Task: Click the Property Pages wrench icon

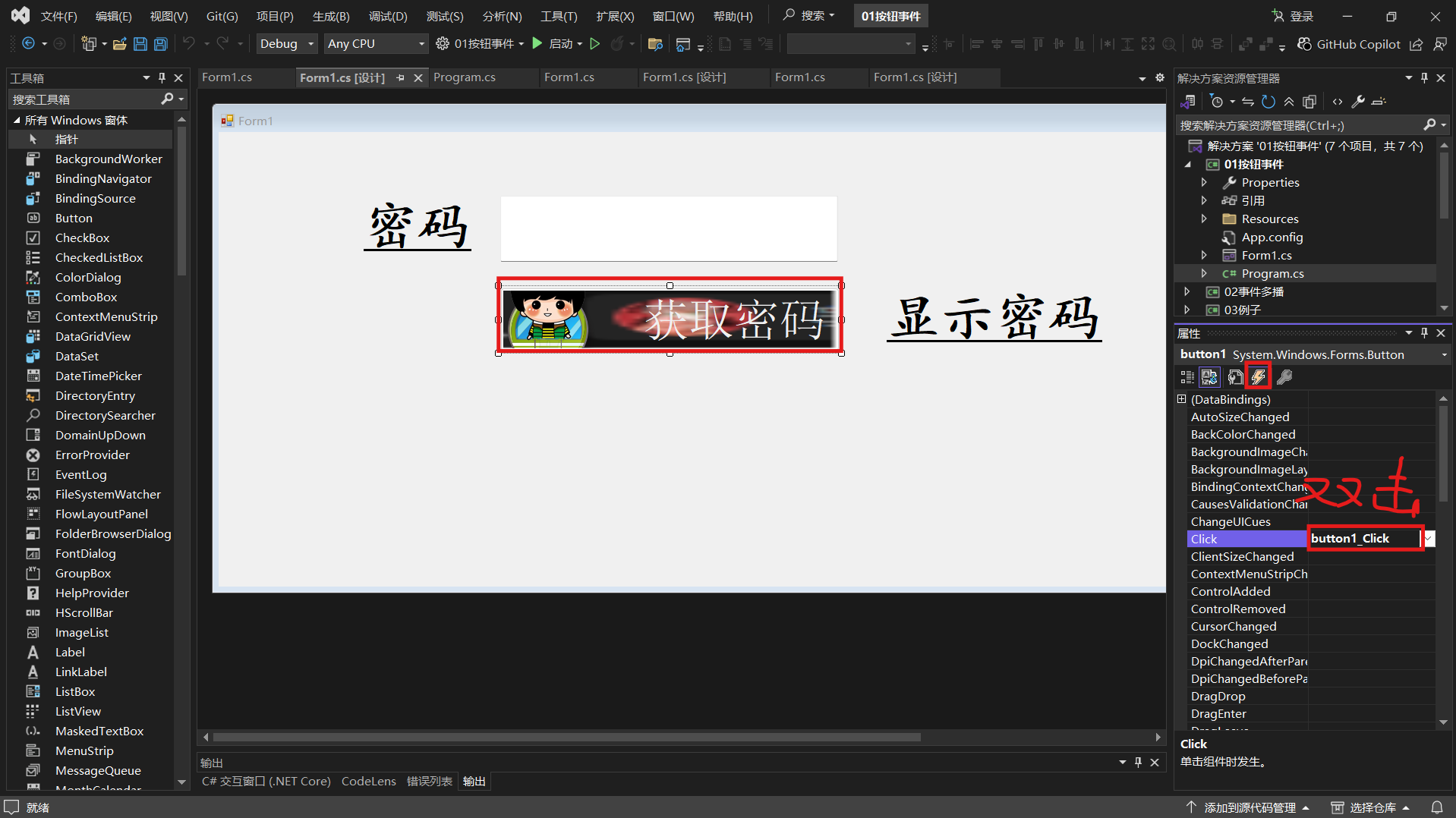Action: (1284, 377)
